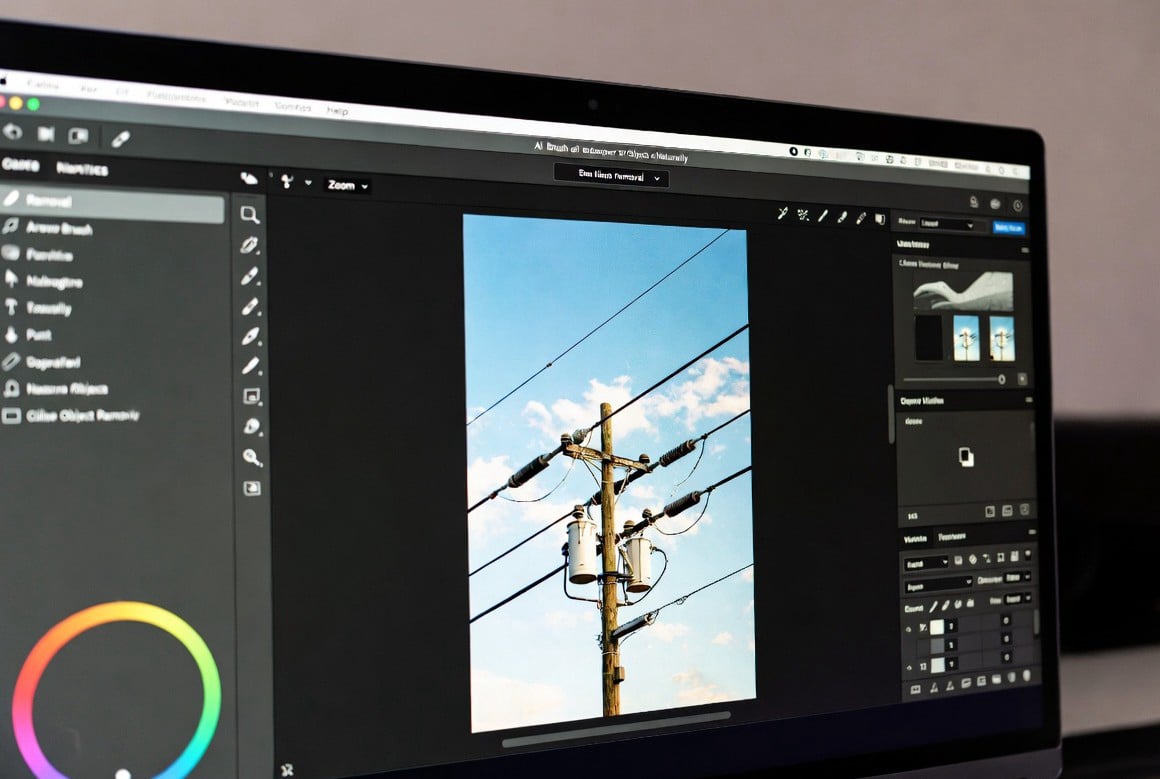The width and height of the screenshot is (1160, 779).
Task: Select the middle utility pole thumbnail
Action: pyautogui.click(x=966, y=338)
